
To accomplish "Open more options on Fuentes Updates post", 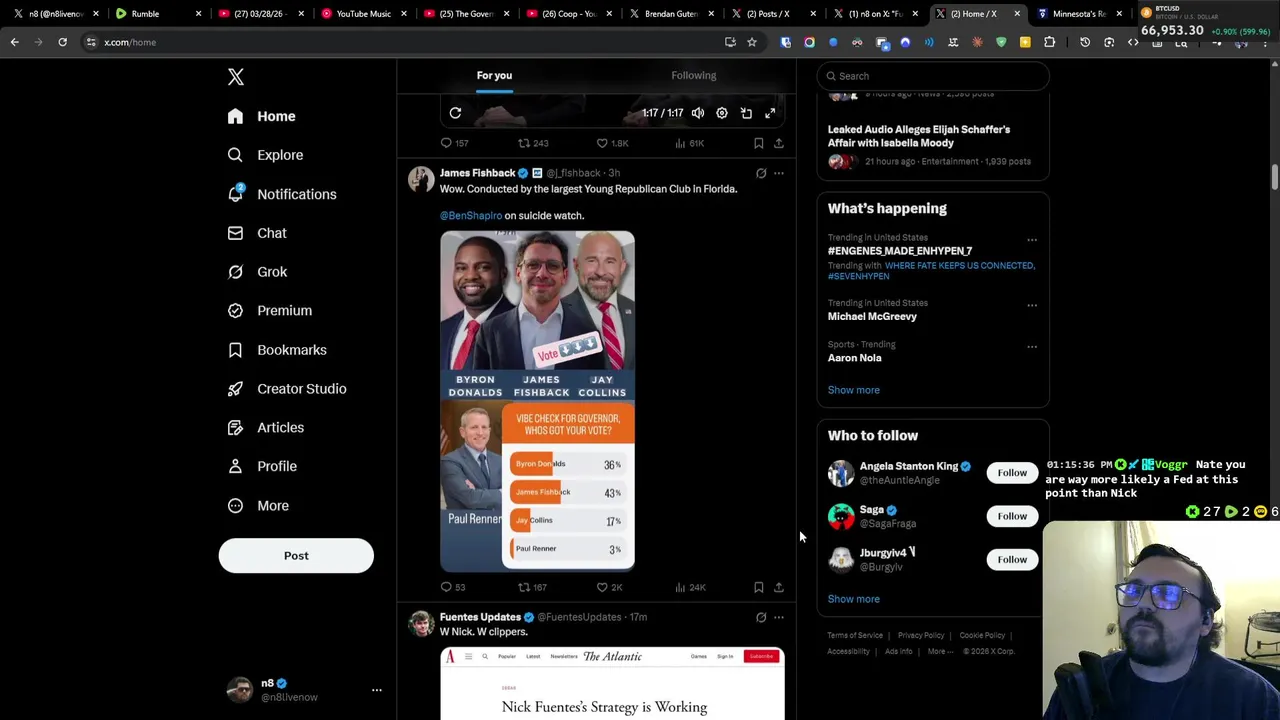I will coord(778,617).
